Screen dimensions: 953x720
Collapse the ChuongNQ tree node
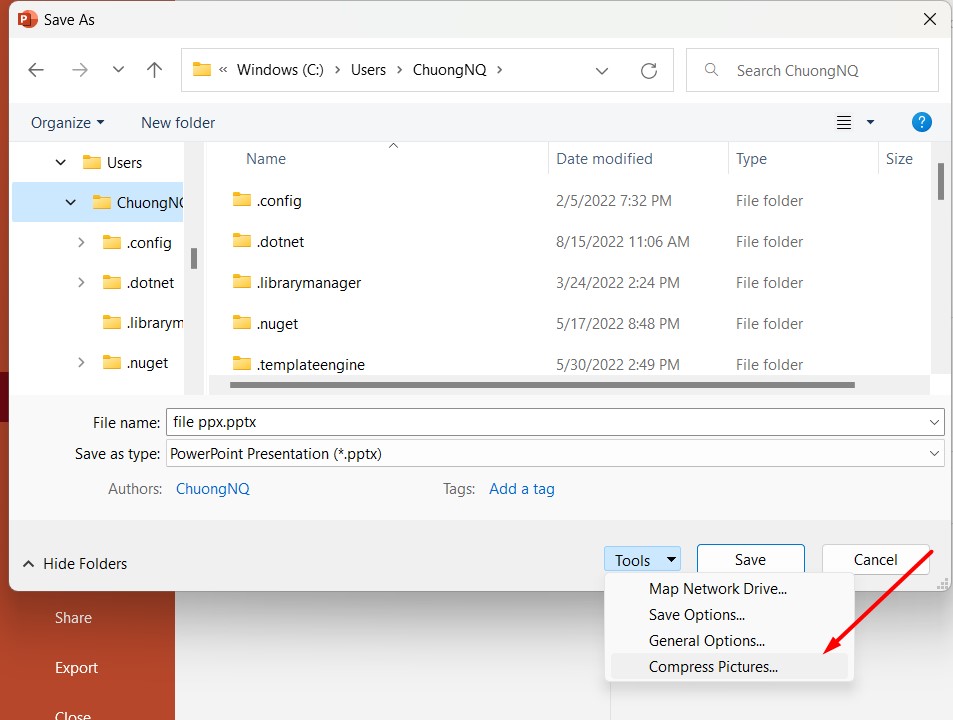pos(71,202)
